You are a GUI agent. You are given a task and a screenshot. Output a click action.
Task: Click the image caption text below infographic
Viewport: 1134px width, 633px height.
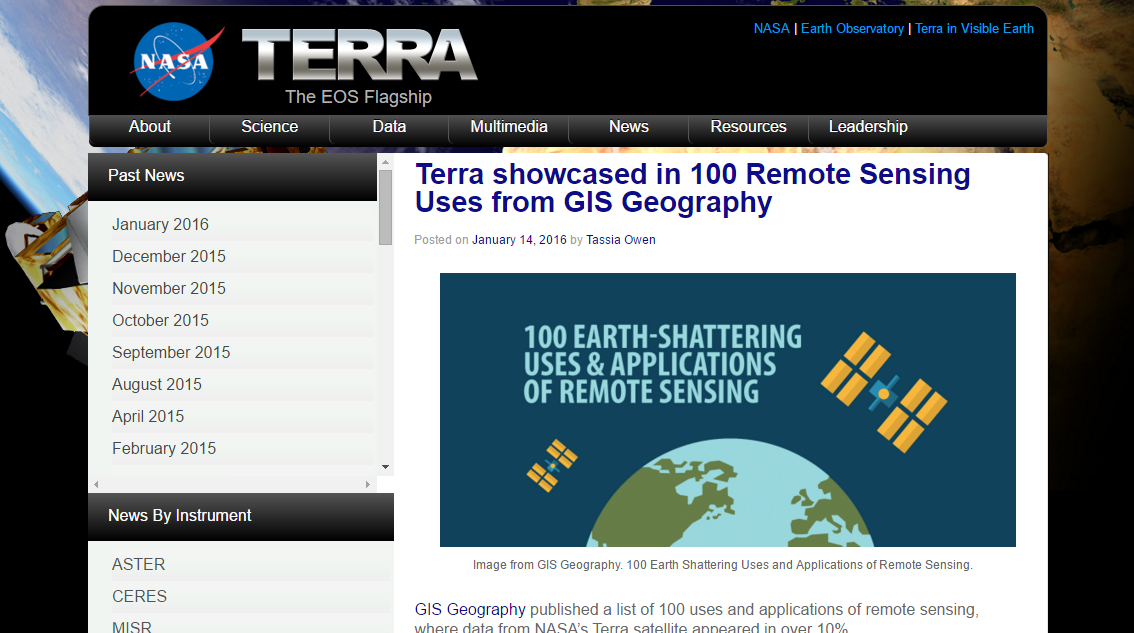[x=722, y=564]
